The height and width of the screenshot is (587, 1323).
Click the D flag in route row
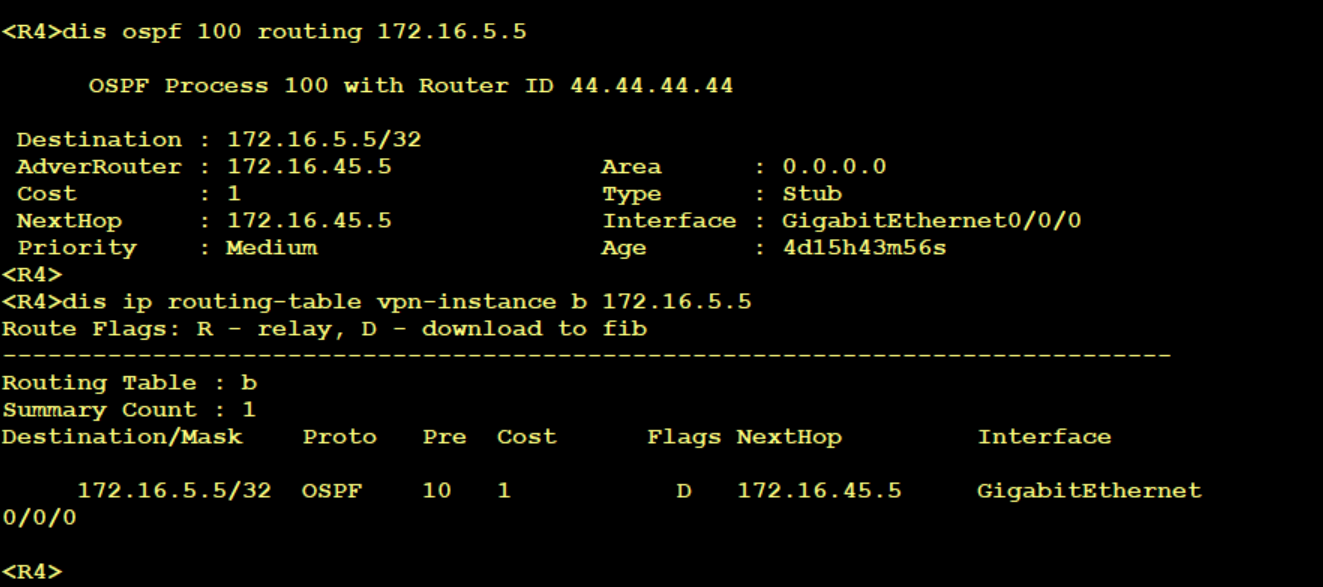coord(684,491)
